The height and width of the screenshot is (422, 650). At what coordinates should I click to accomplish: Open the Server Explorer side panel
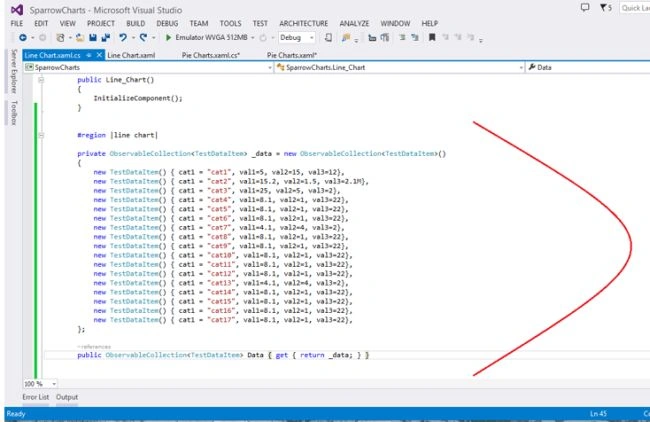[x=14, y=71]
